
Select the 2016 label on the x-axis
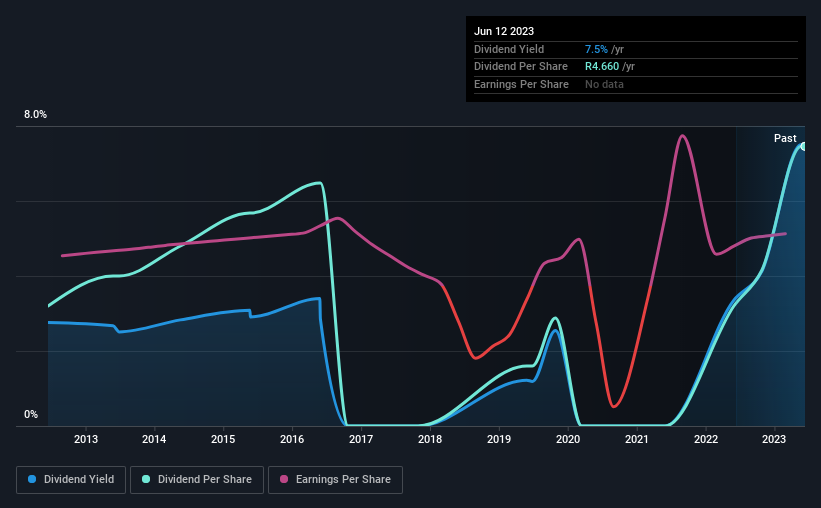point(292,439)
